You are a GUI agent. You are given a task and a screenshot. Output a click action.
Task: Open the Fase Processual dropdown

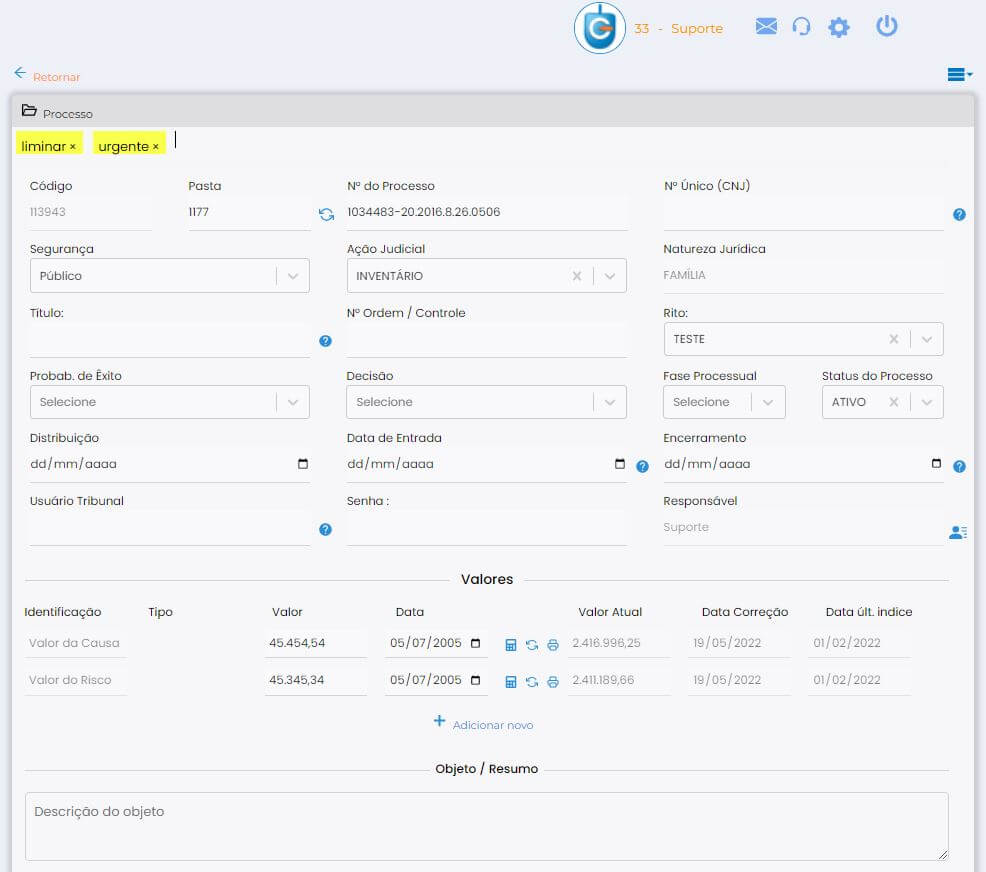click(x=766, y=401)
